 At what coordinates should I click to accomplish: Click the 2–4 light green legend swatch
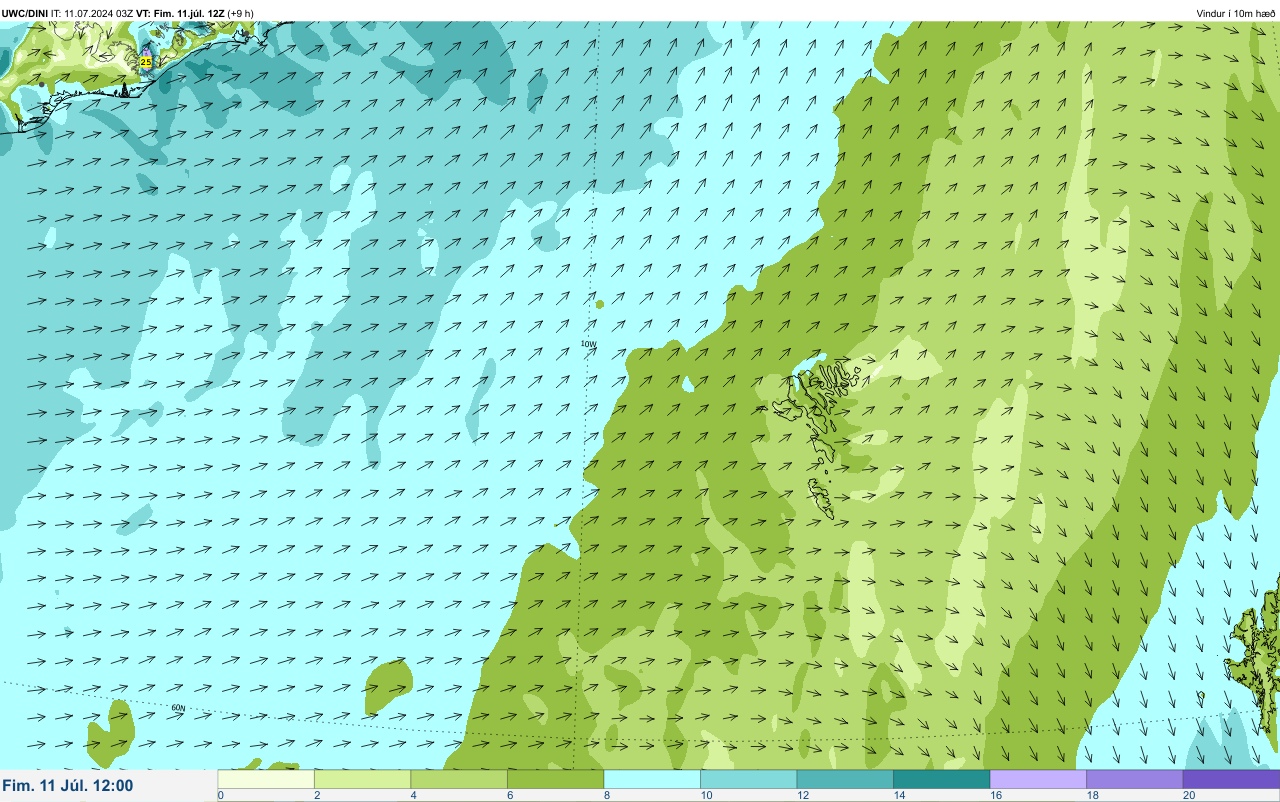[362, 779]
